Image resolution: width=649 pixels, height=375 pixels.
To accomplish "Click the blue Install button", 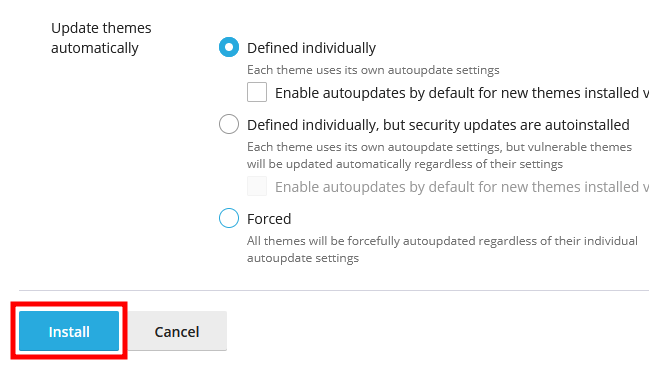I will coord(69,331).
